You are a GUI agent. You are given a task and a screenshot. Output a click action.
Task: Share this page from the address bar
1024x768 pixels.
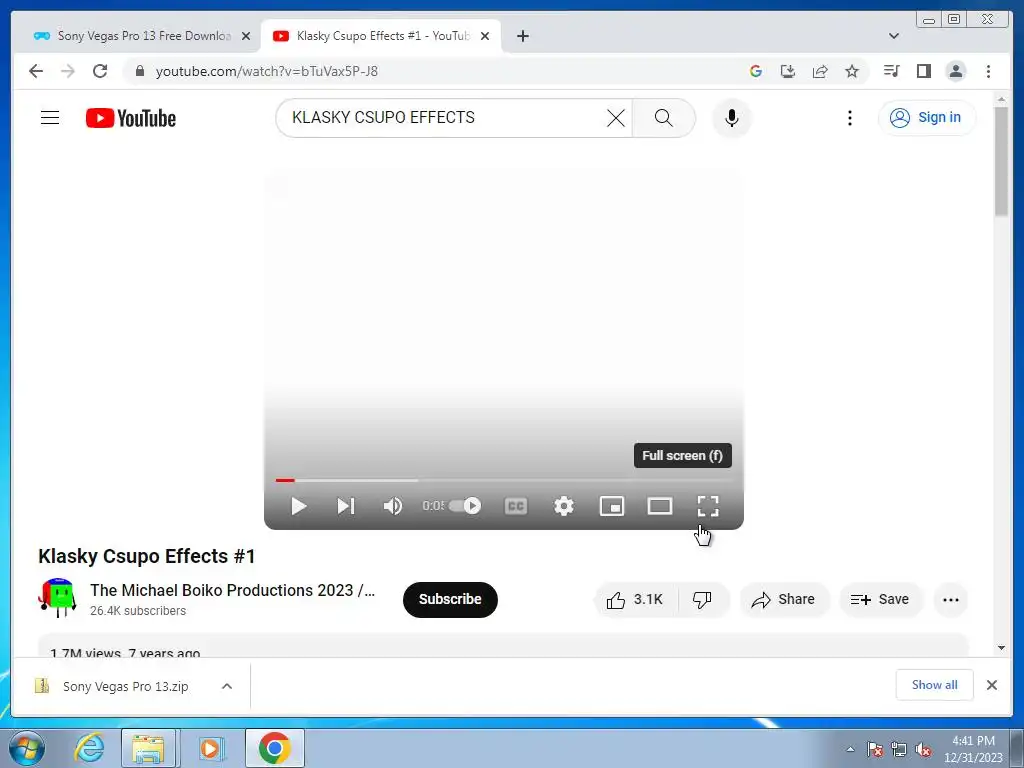tap(820, 71)
